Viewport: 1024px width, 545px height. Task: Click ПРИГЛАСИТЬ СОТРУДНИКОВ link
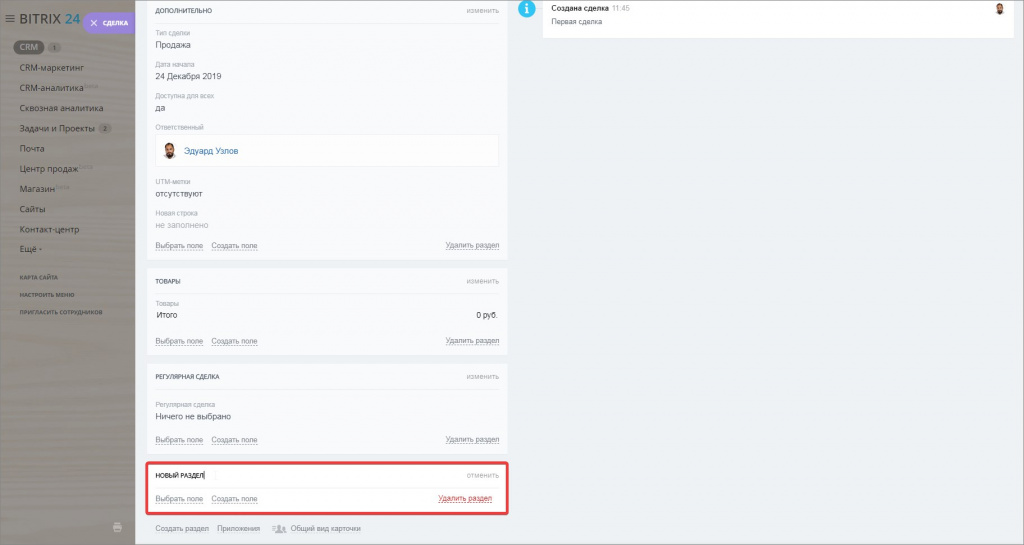pos(61,312)
